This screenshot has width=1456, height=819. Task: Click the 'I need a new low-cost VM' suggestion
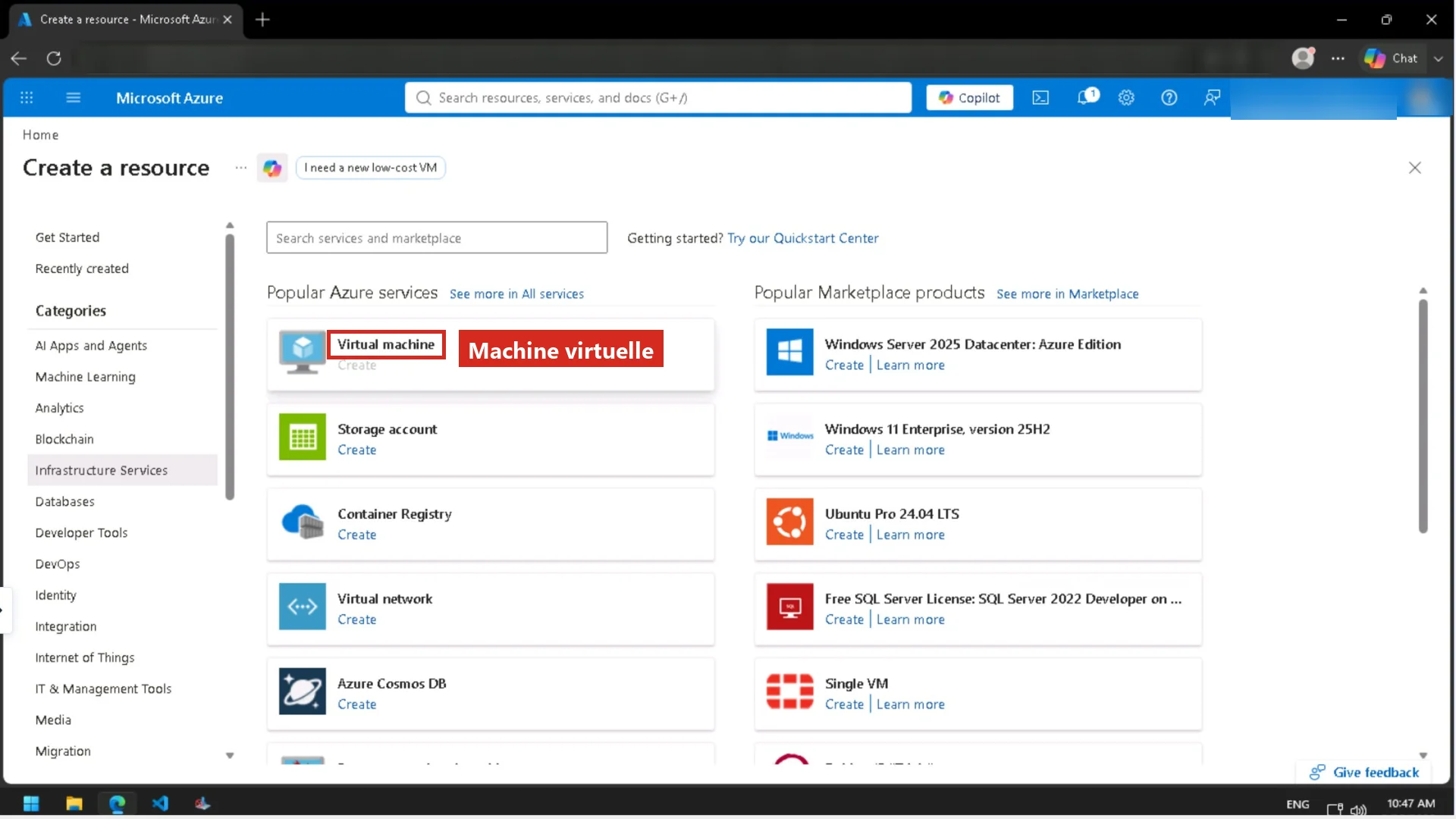coord(370,168)
